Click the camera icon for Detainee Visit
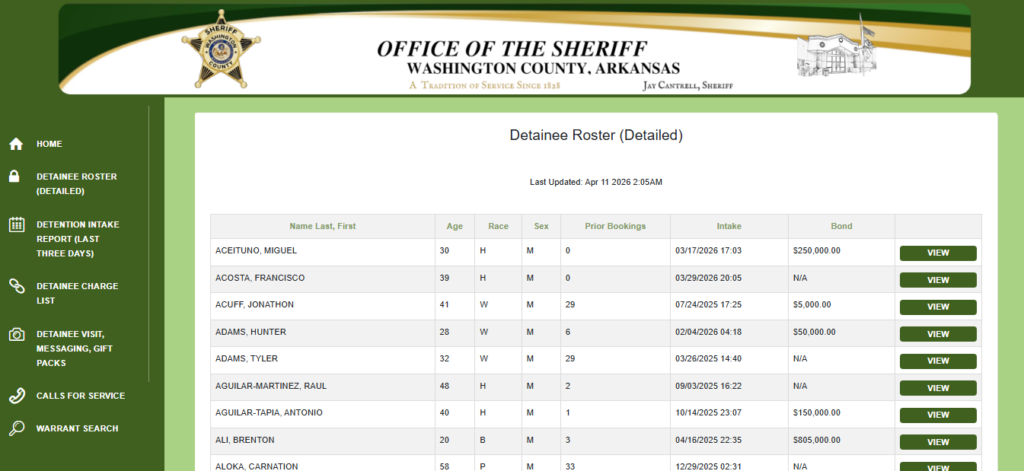1024x471 pixels. click(x=16, y=335)
